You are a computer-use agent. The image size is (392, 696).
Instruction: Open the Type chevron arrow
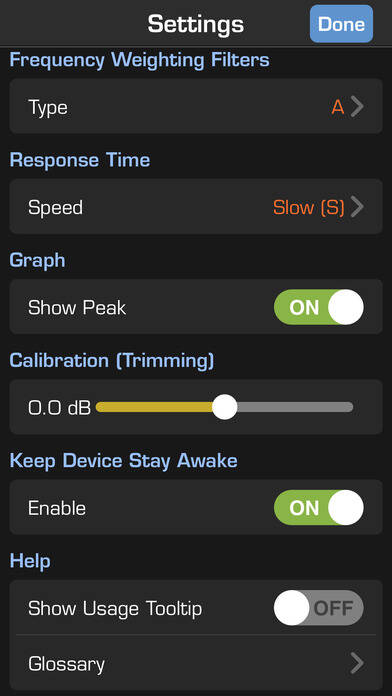tap(357, 107)
